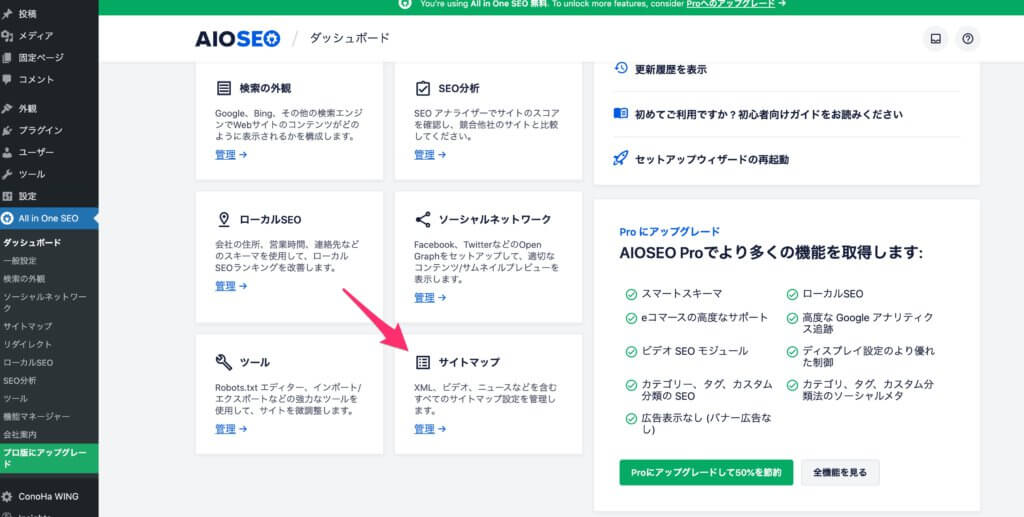Click the プラグイン plug icon in sidebar

[7, 131]
